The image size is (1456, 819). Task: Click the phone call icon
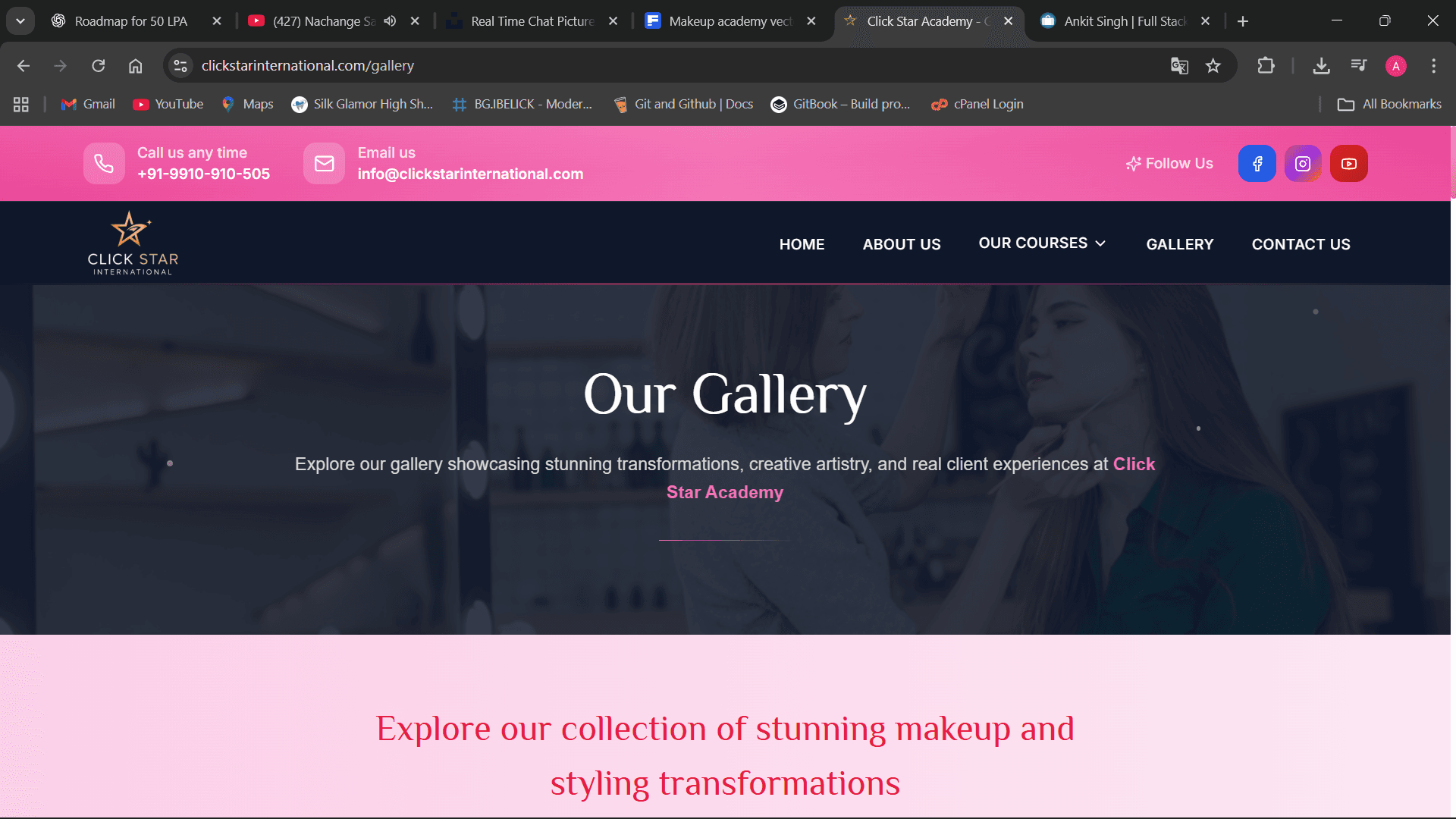[104, 163]
